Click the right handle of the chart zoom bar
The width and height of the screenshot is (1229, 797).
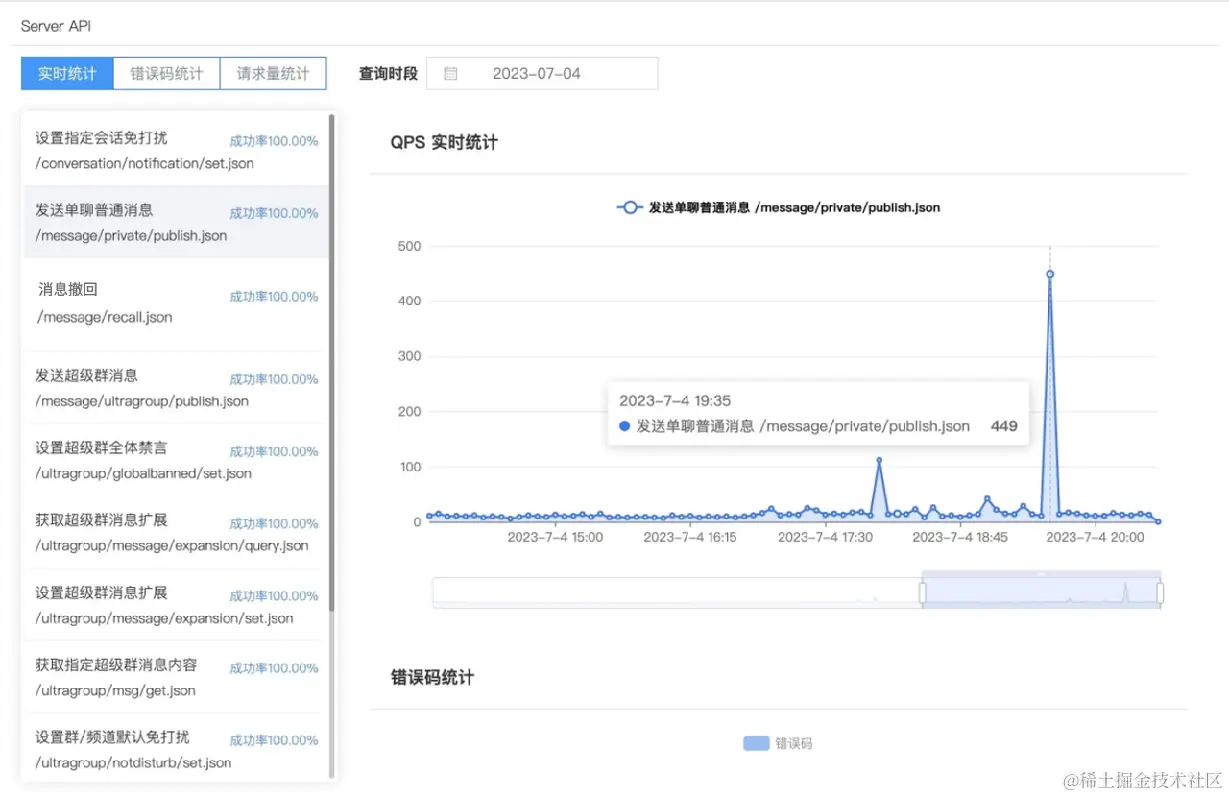[x=1159, y=591]
